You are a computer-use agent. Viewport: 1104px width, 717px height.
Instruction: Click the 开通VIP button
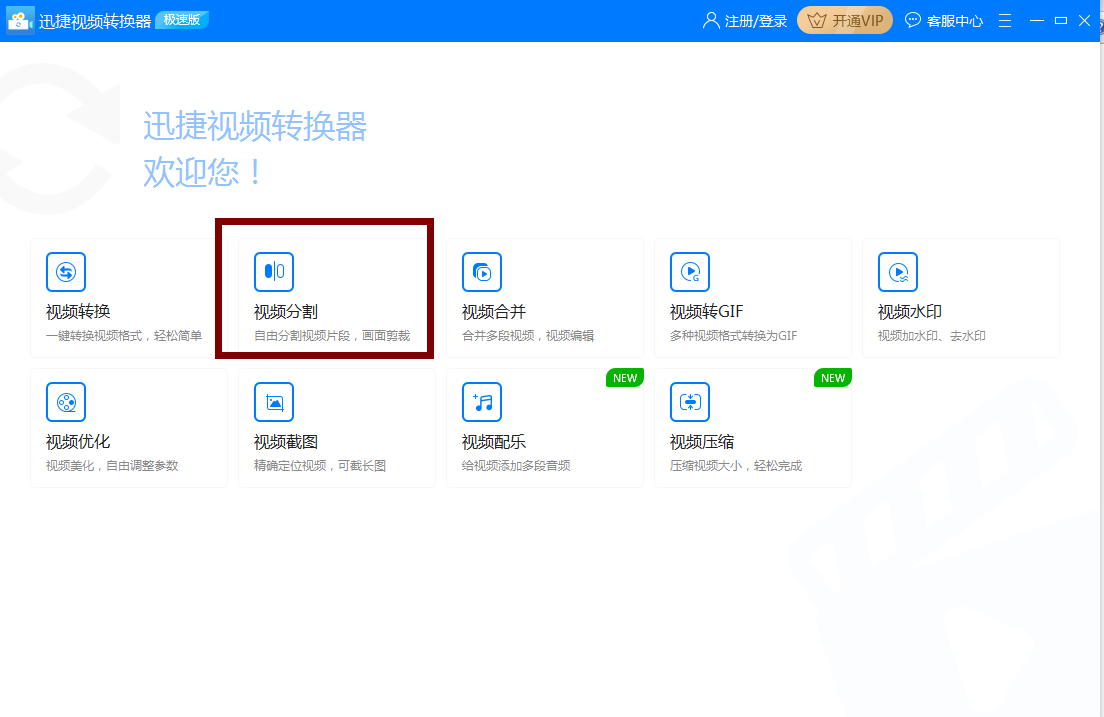coord(845,20)
